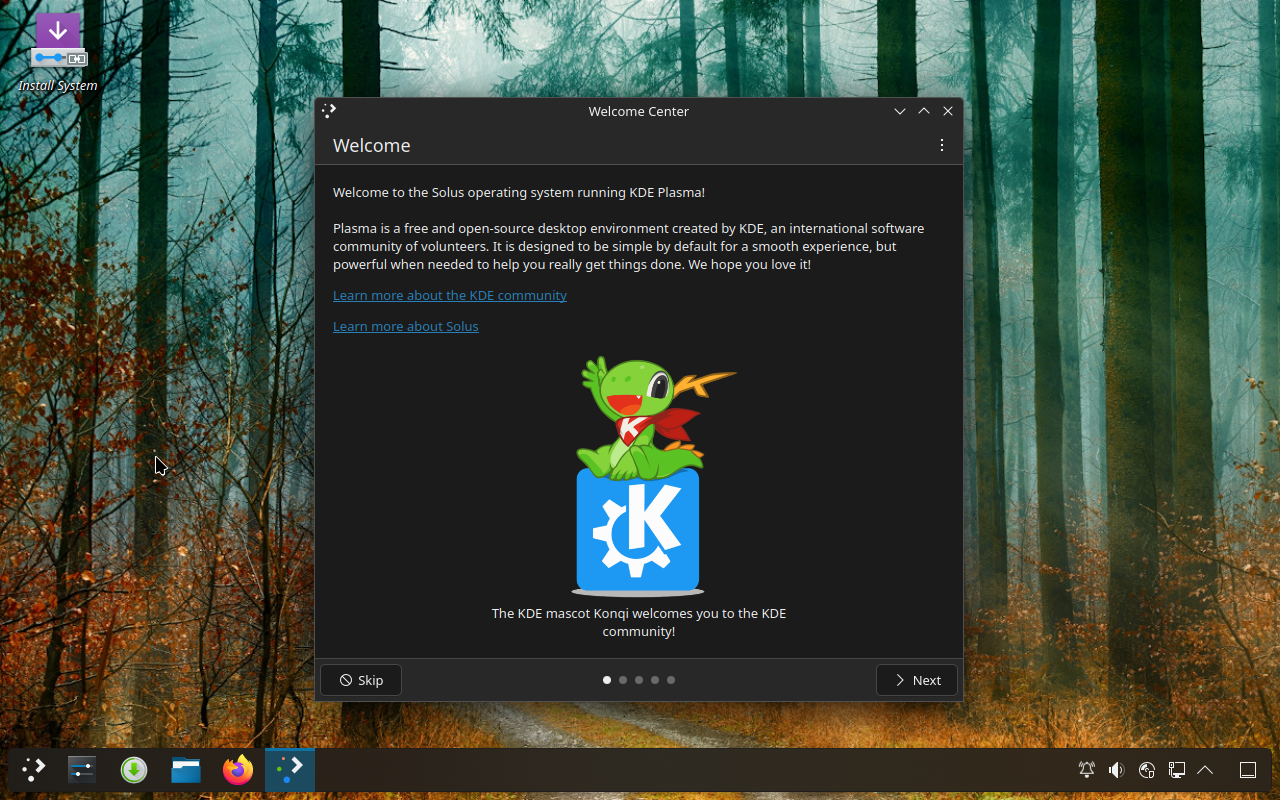Jump to the second page indicator dot

click(623, 680)
